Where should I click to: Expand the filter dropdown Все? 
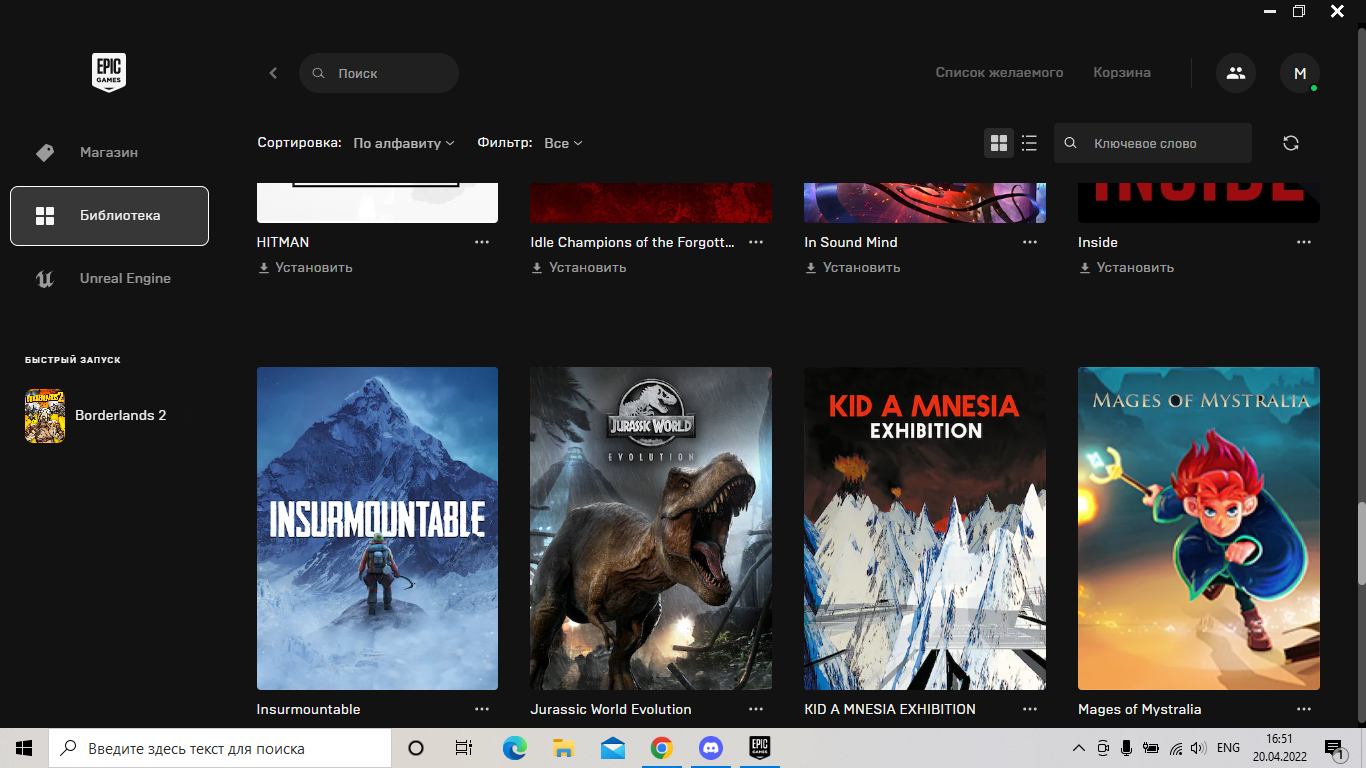point(563,143)
